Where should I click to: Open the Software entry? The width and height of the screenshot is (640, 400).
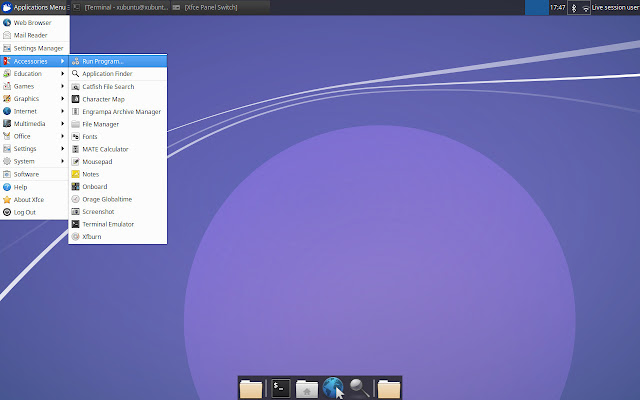point(34,174)
